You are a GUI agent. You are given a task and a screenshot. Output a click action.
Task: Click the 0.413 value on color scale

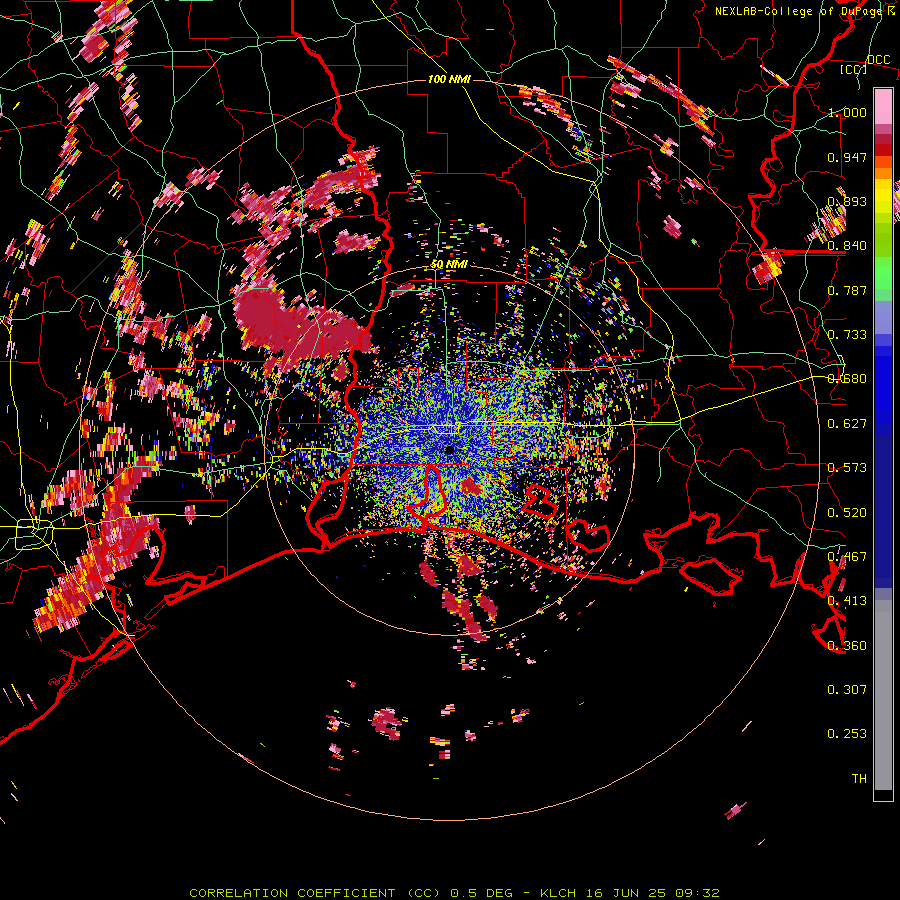[x=847, y=601]
